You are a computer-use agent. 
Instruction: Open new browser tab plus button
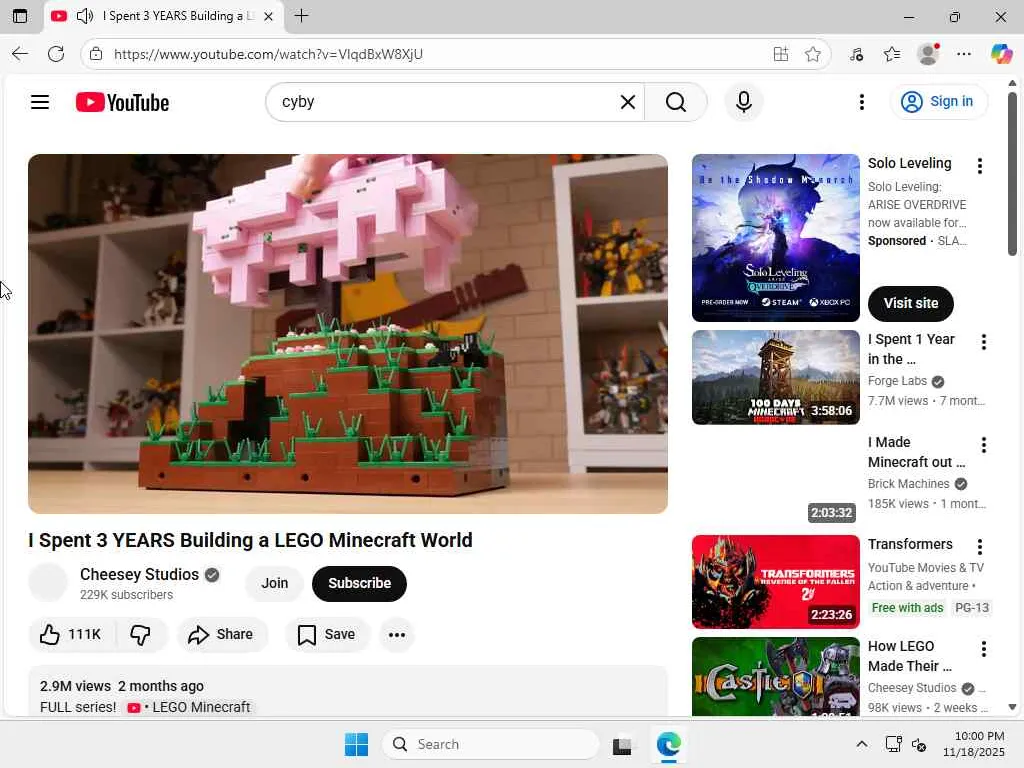coord(301,16)
